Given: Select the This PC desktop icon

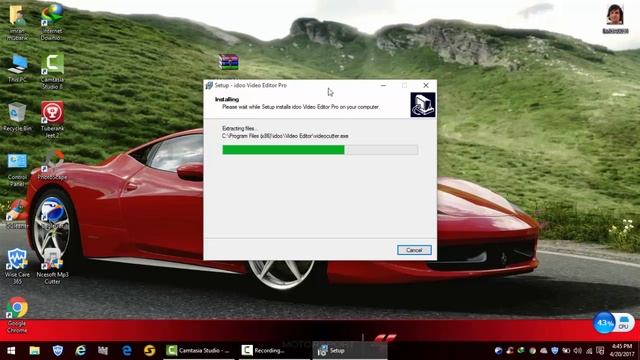Looking at the screenshot, I should coord(17,68).
